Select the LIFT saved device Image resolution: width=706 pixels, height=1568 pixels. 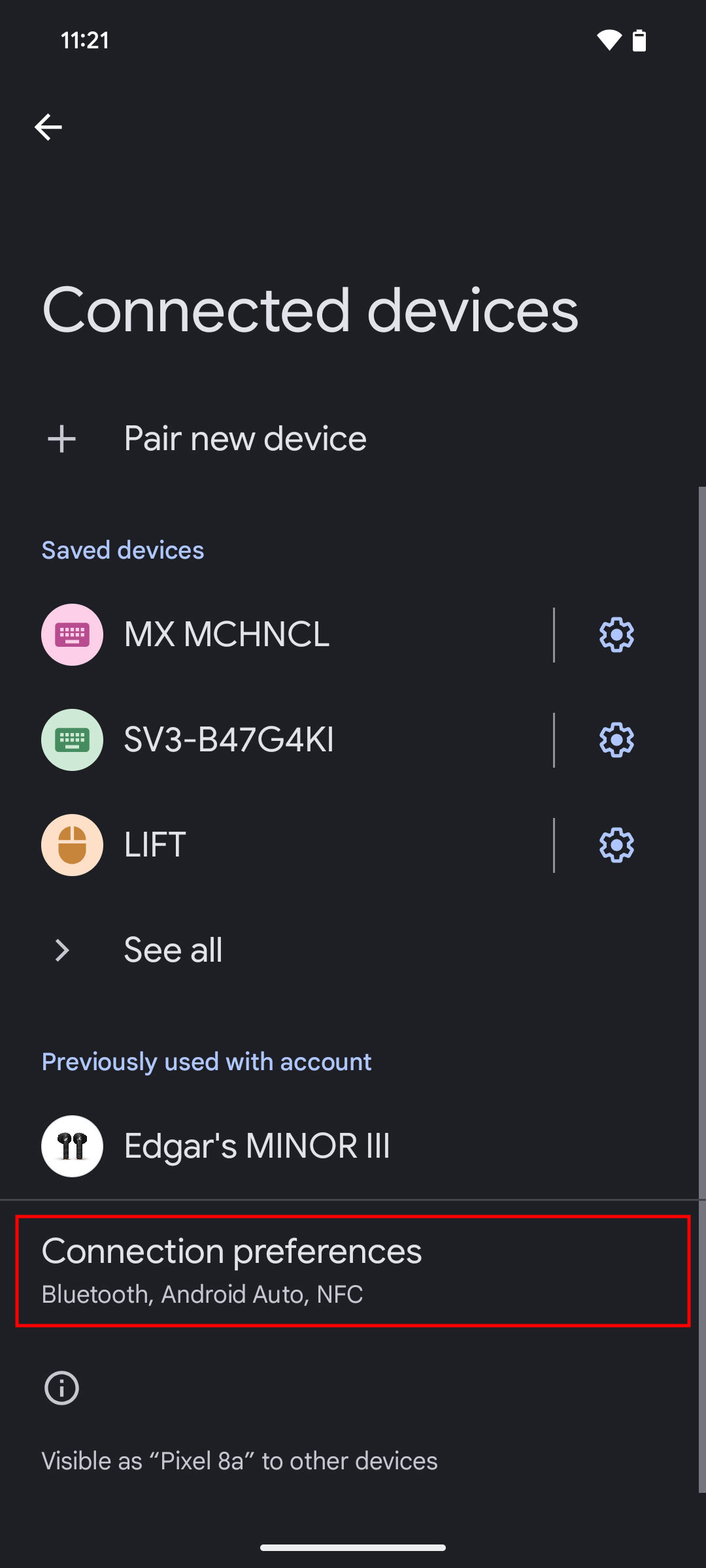pyautogui.click(x=156, y=845)
